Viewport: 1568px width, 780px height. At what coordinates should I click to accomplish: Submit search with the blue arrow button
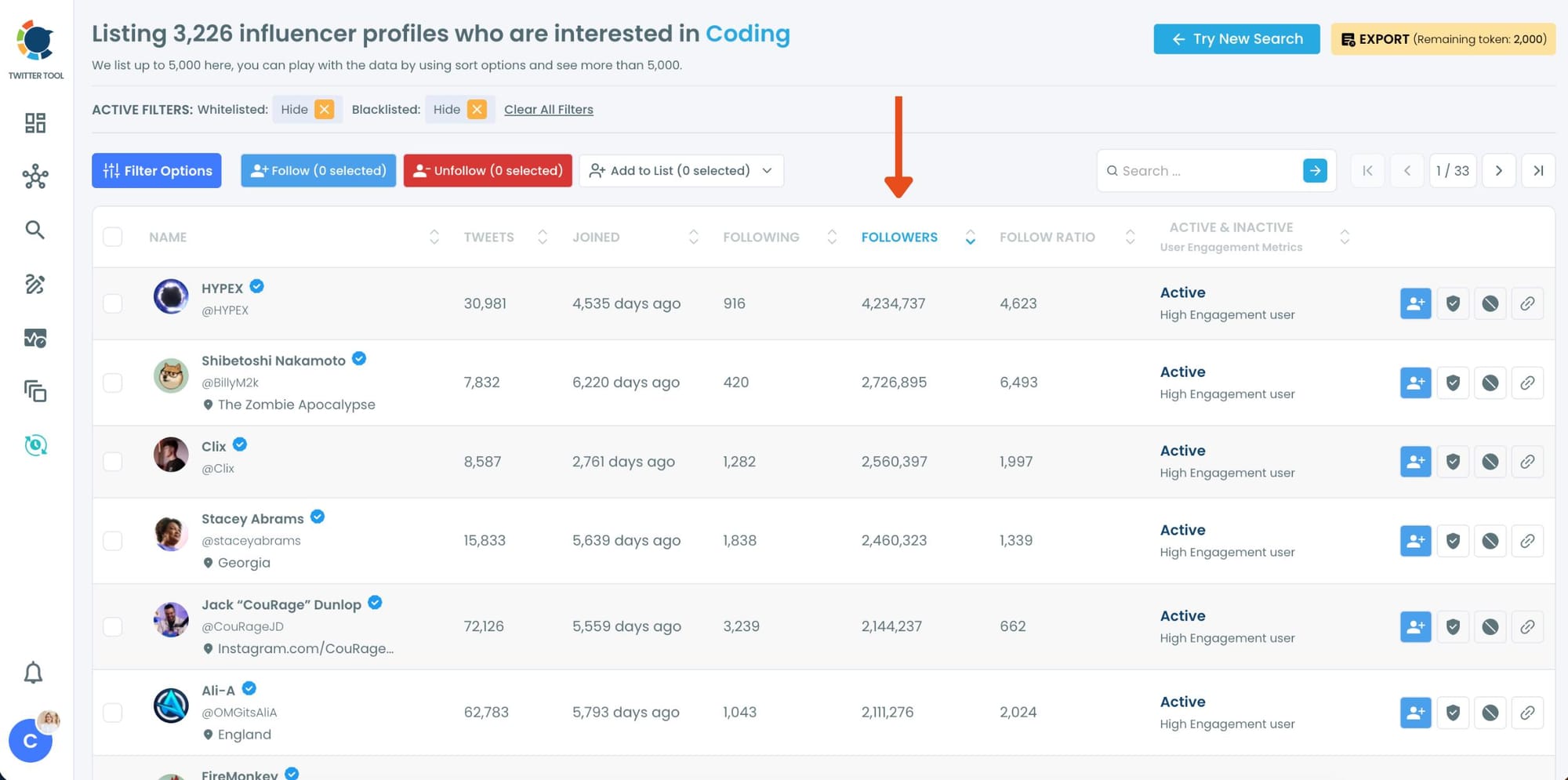click(x=1315, y=170)
